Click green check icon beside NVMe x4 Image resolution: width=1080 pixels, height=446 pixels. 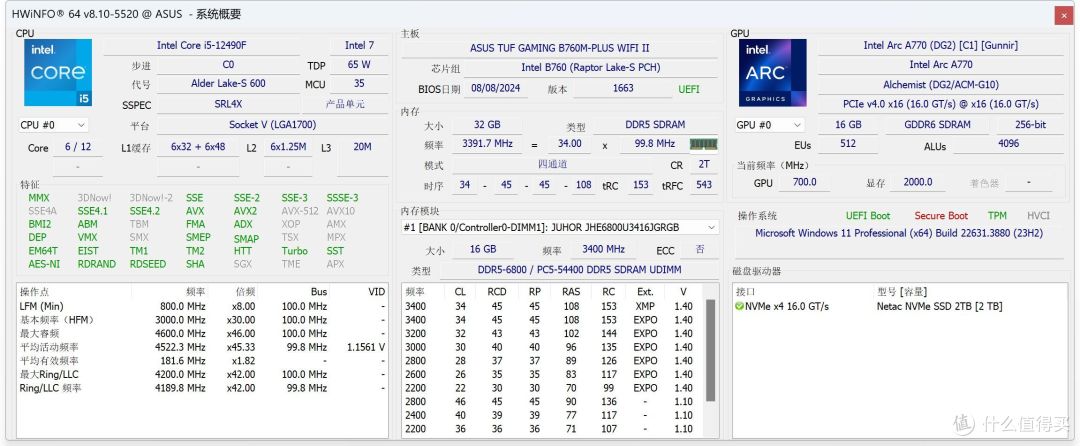739,306
